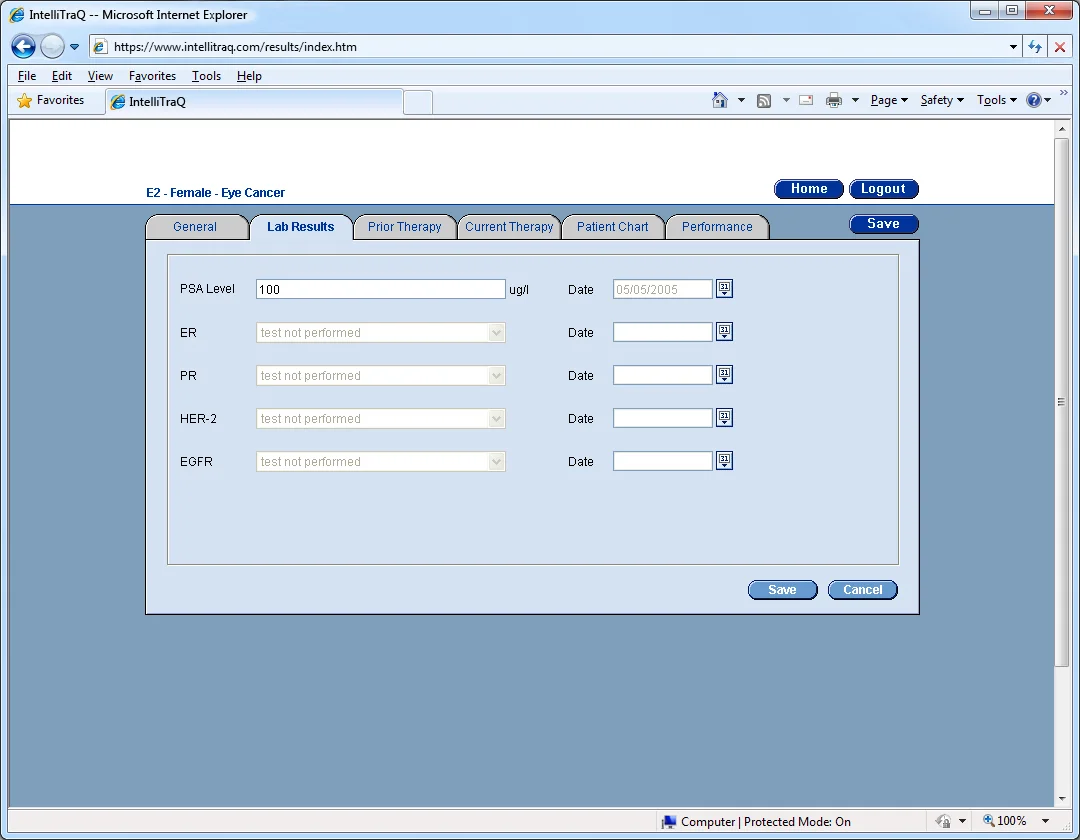Viewport: 1080px width, 840px height.
Task: Expand zoom level dropdown arrow
Action: pos(1045,821)
